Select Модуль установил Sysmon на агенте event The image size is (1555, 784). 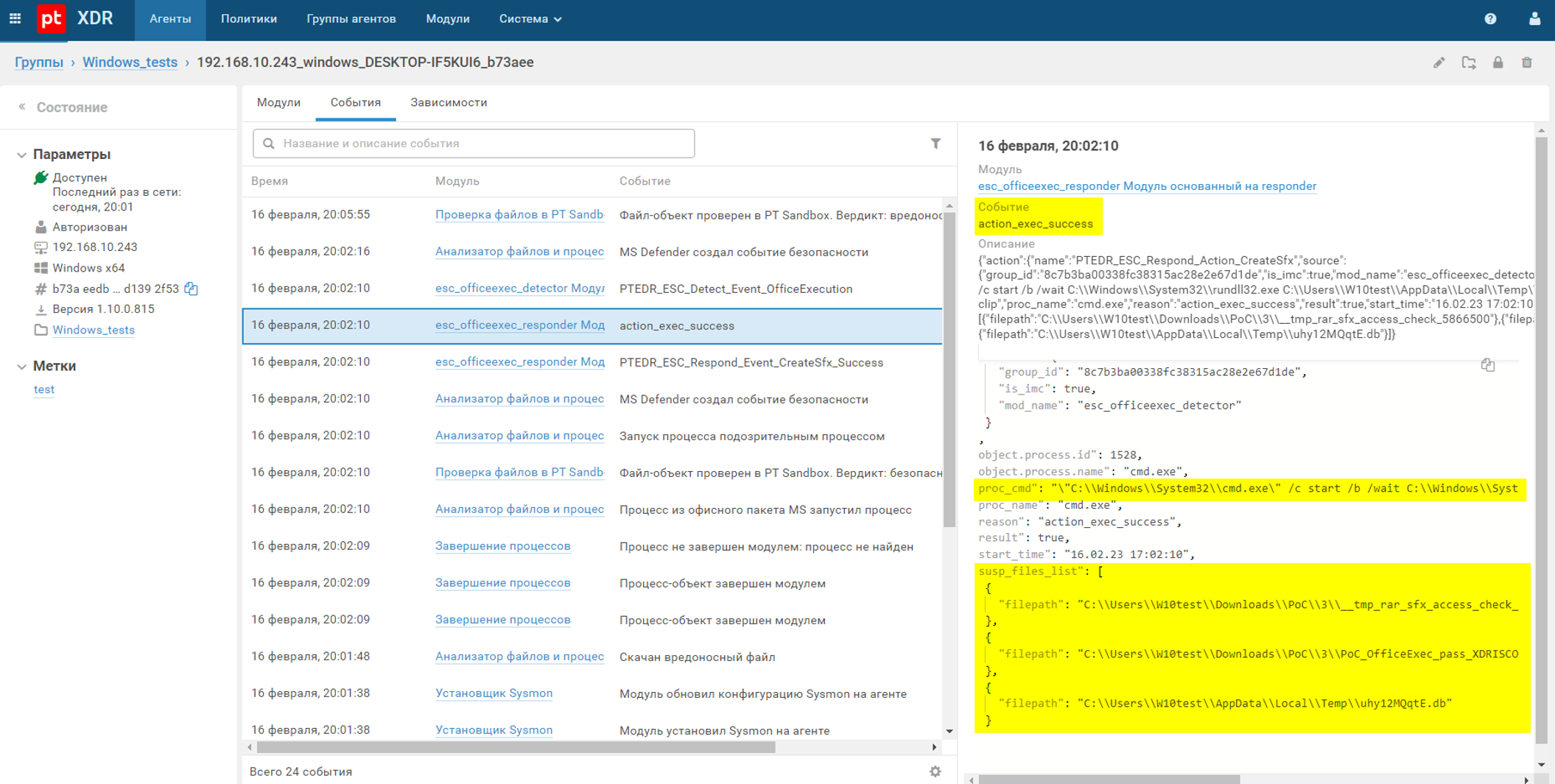tap(592, 730)
